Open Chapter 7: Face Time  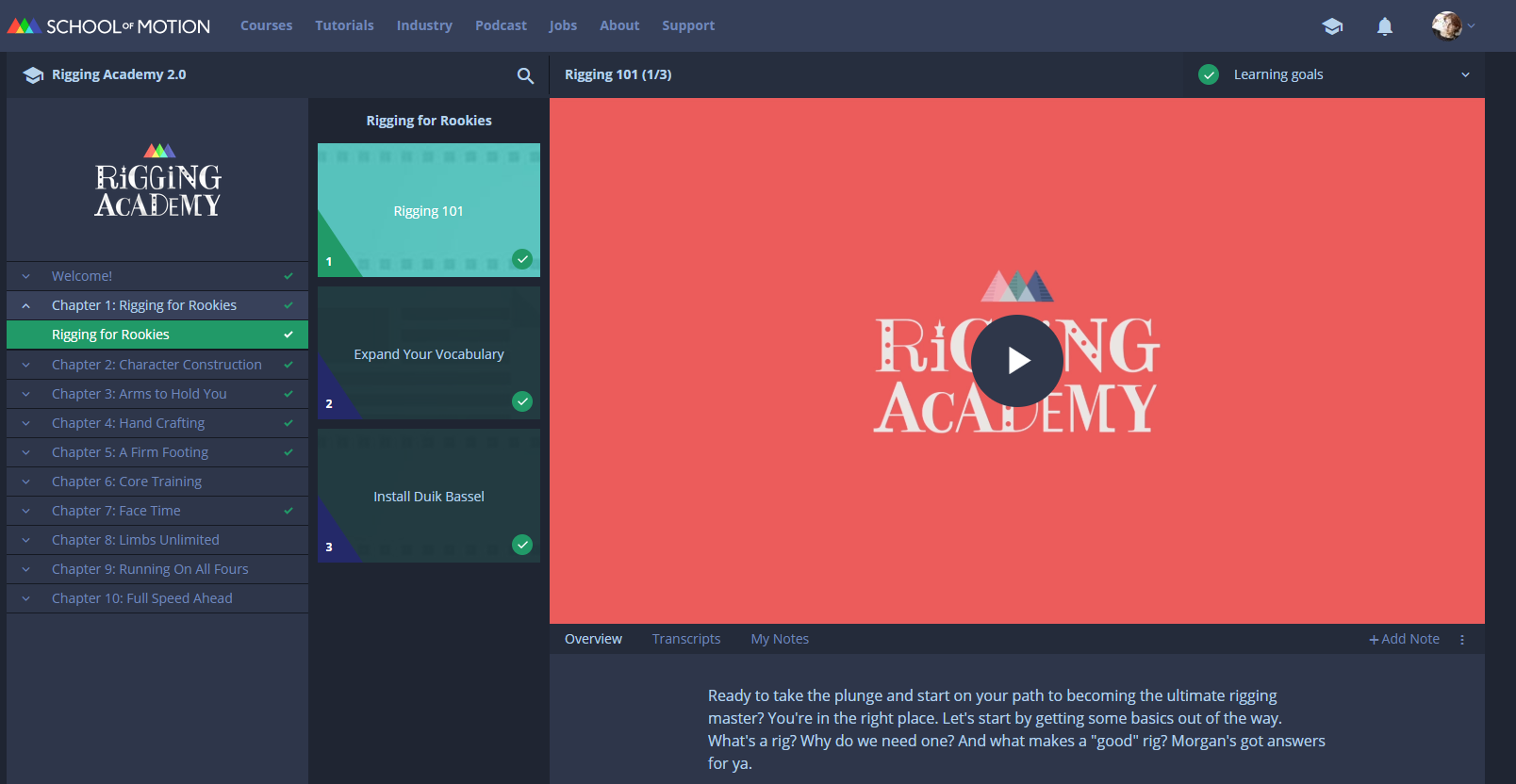tap(157, 511)
